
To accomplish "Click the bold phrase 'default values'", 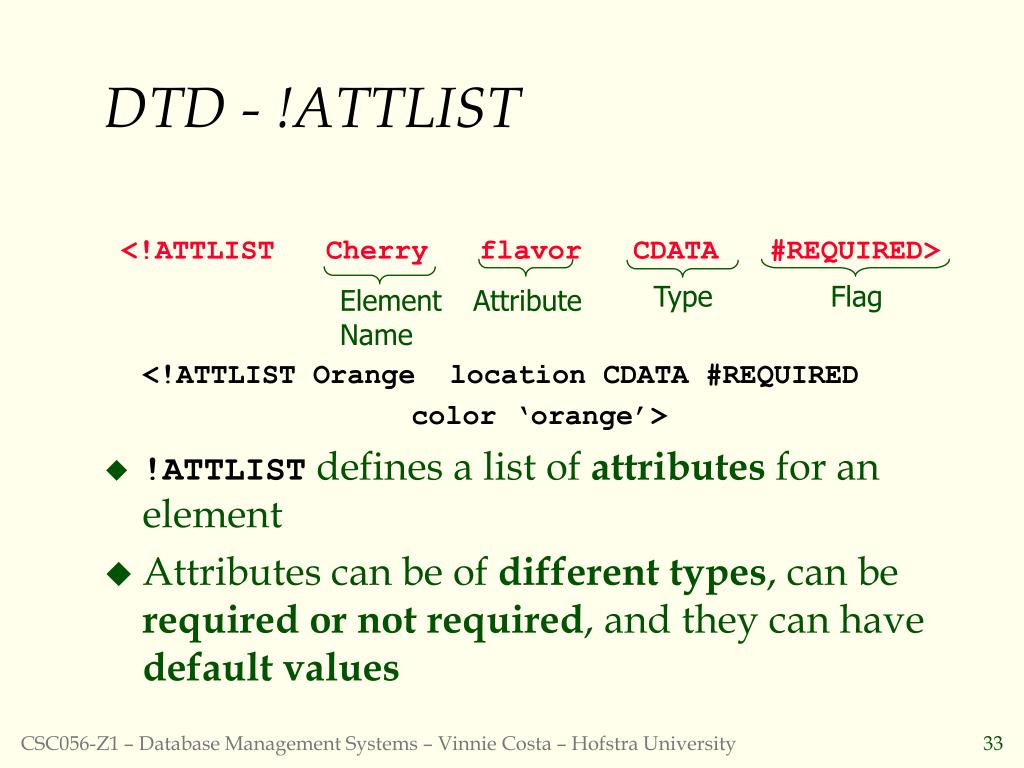I will [271, 667].
